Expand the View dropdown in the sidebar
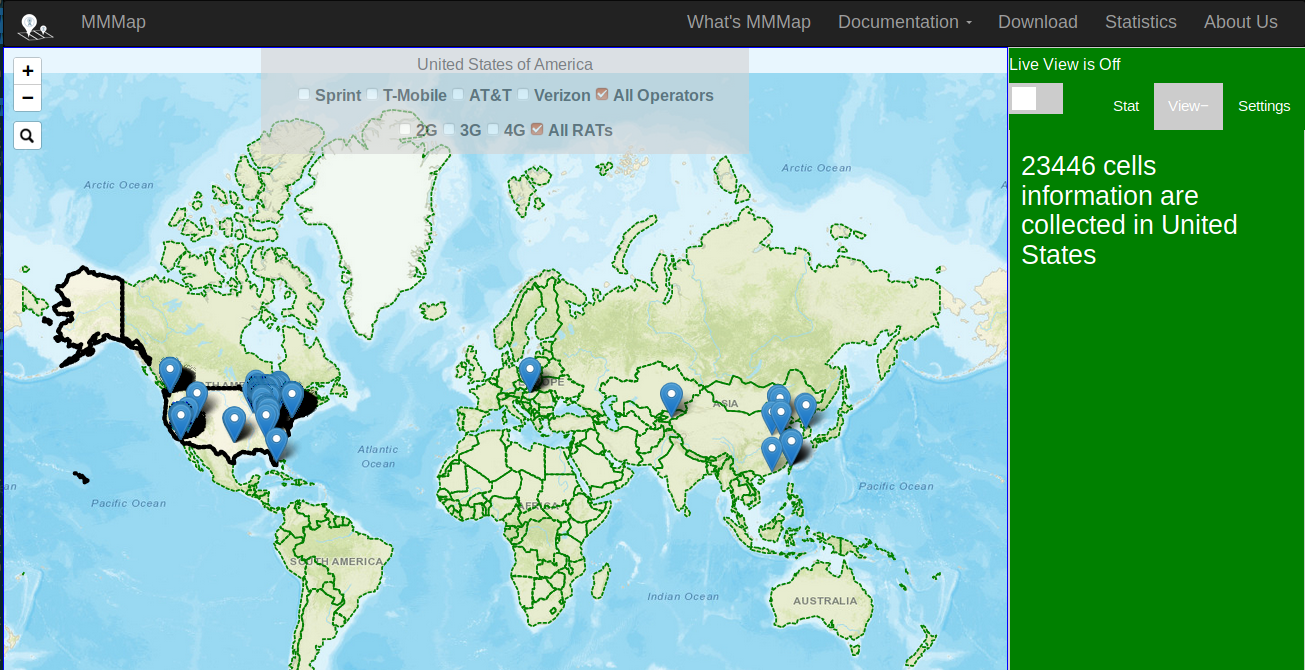Image resolution: width=1305 pixels, height=670 pixels. (x=1188, y=105)
